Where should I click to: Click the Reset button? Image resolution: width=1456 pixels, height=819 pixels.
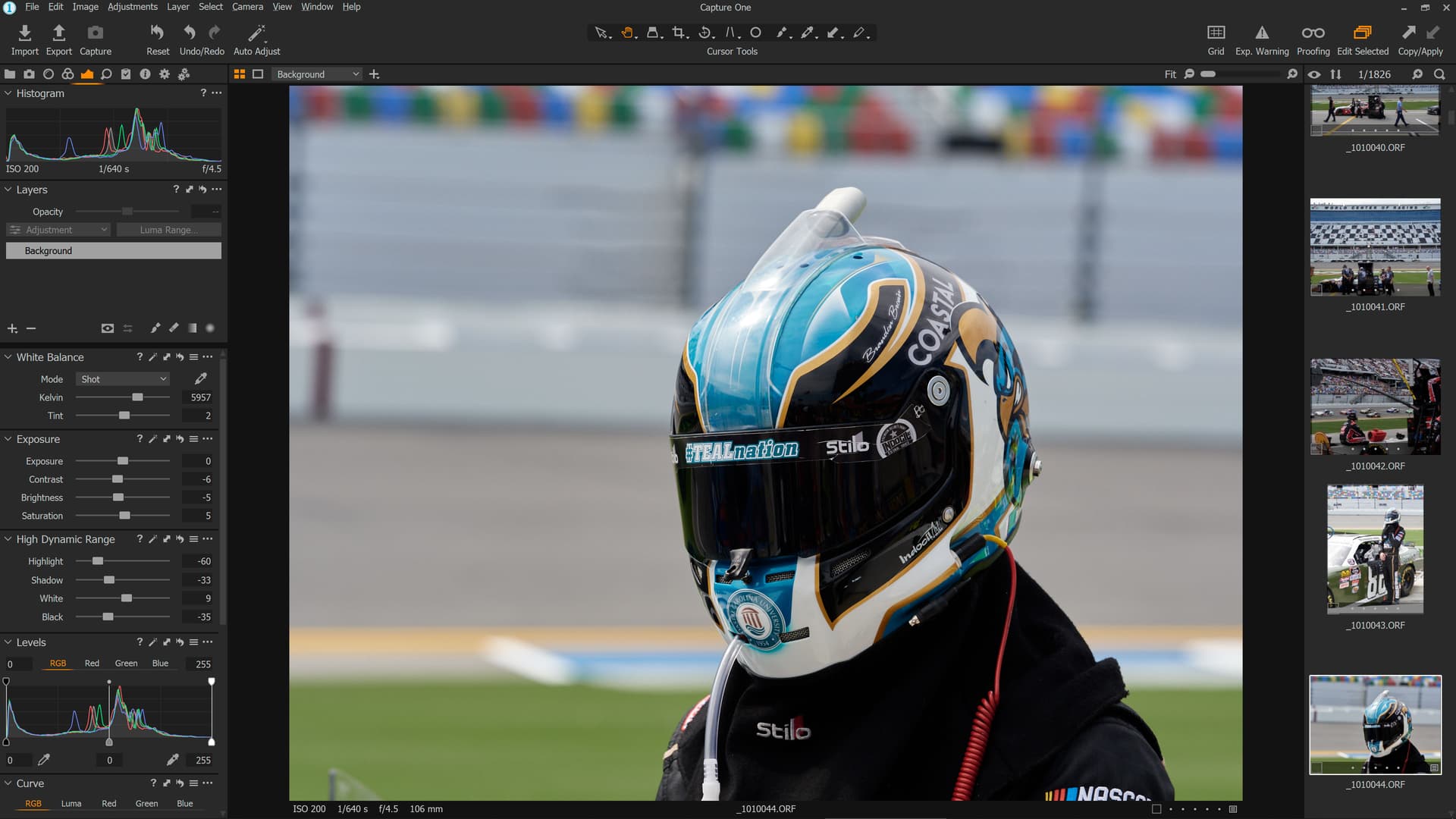(157, 33)
